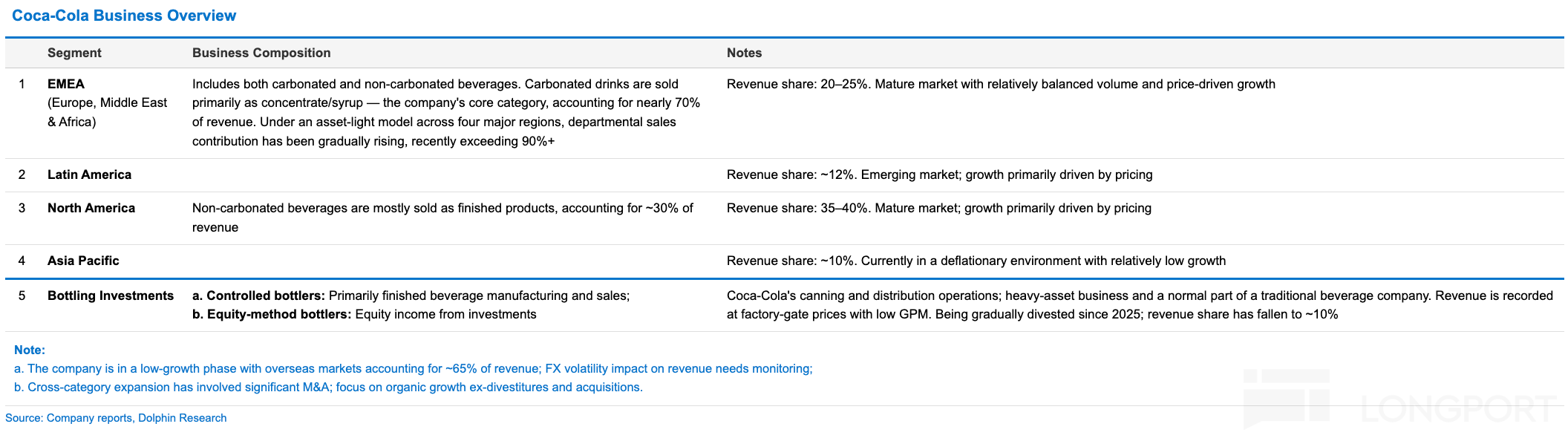Click the blue Note: heading
This screenshot has height=441, width=1568.
click(30, 350)
